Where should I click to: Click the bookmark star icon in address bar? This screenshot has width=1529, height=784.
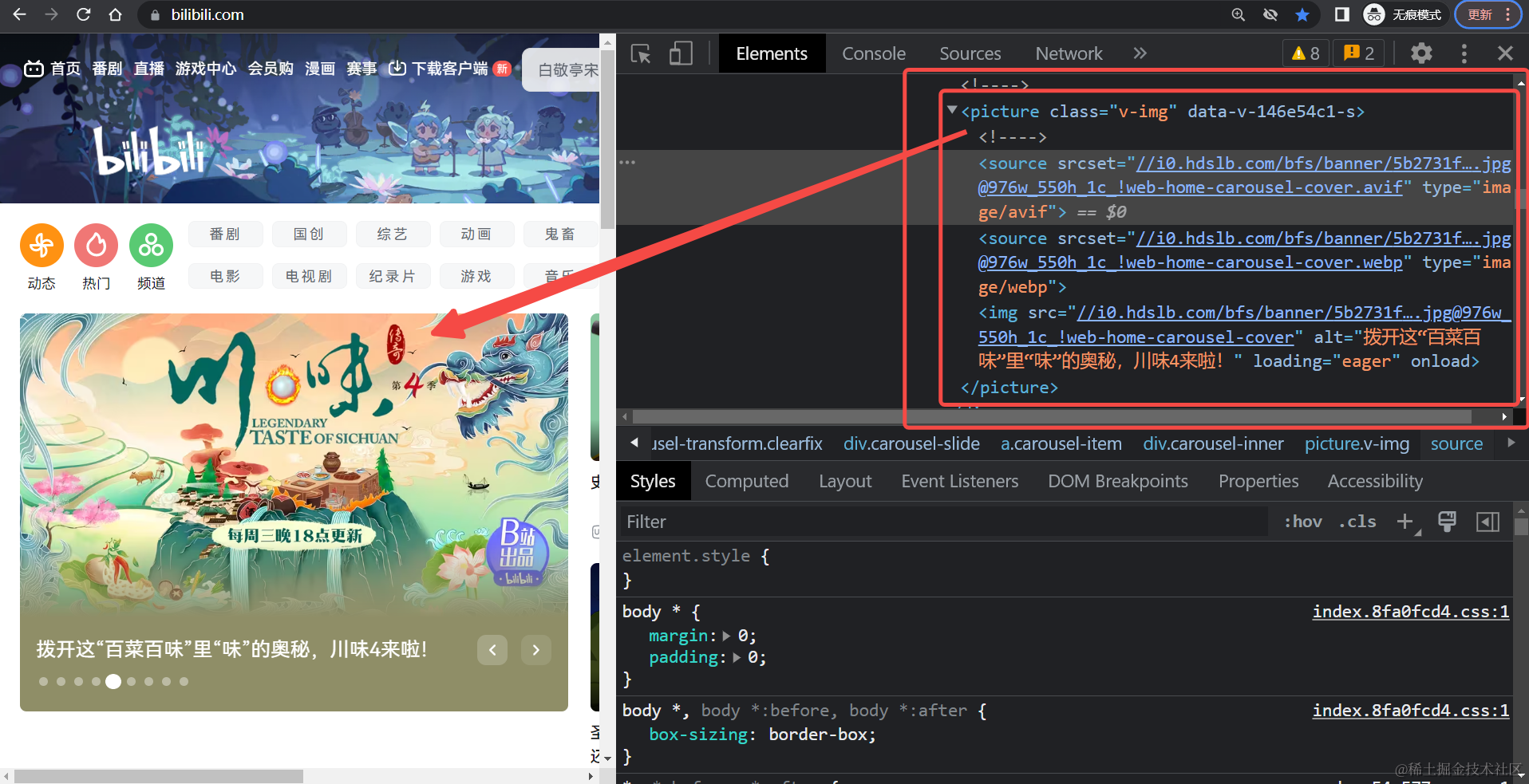(1302, 14)
